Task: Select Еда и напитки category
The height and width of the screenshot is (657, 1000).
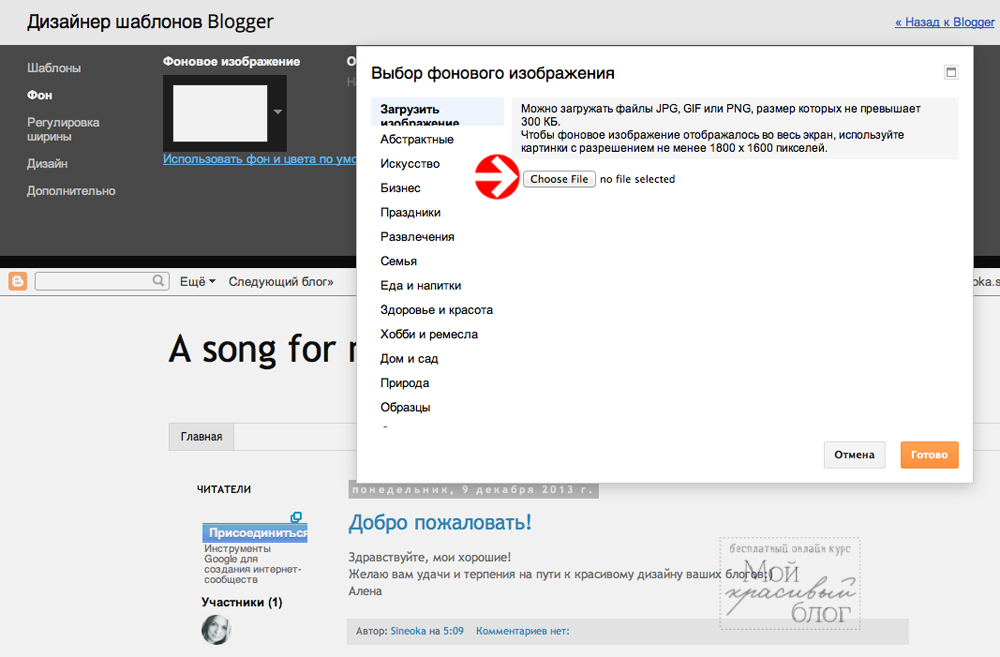Action: point(421,285)
